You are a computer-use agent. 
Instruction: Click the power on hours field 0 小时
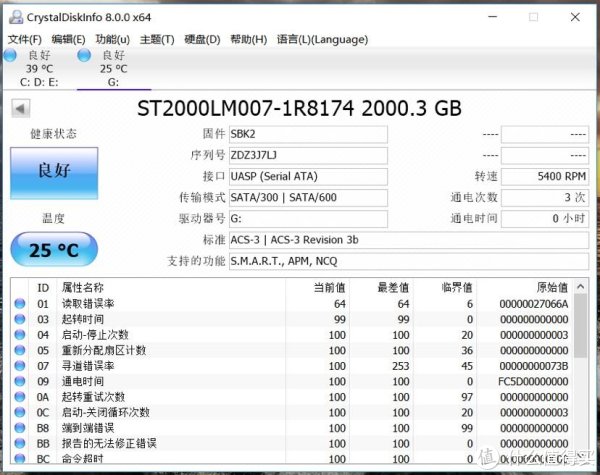click(545, 219)
